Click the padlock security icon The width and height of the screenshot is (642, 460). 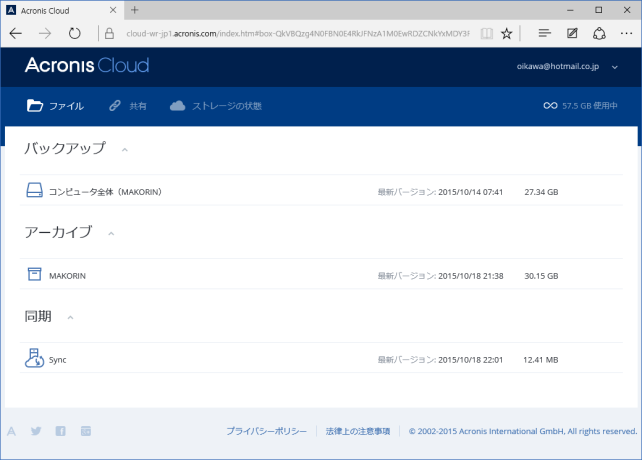pyautogui.click(x=109, y=33)
